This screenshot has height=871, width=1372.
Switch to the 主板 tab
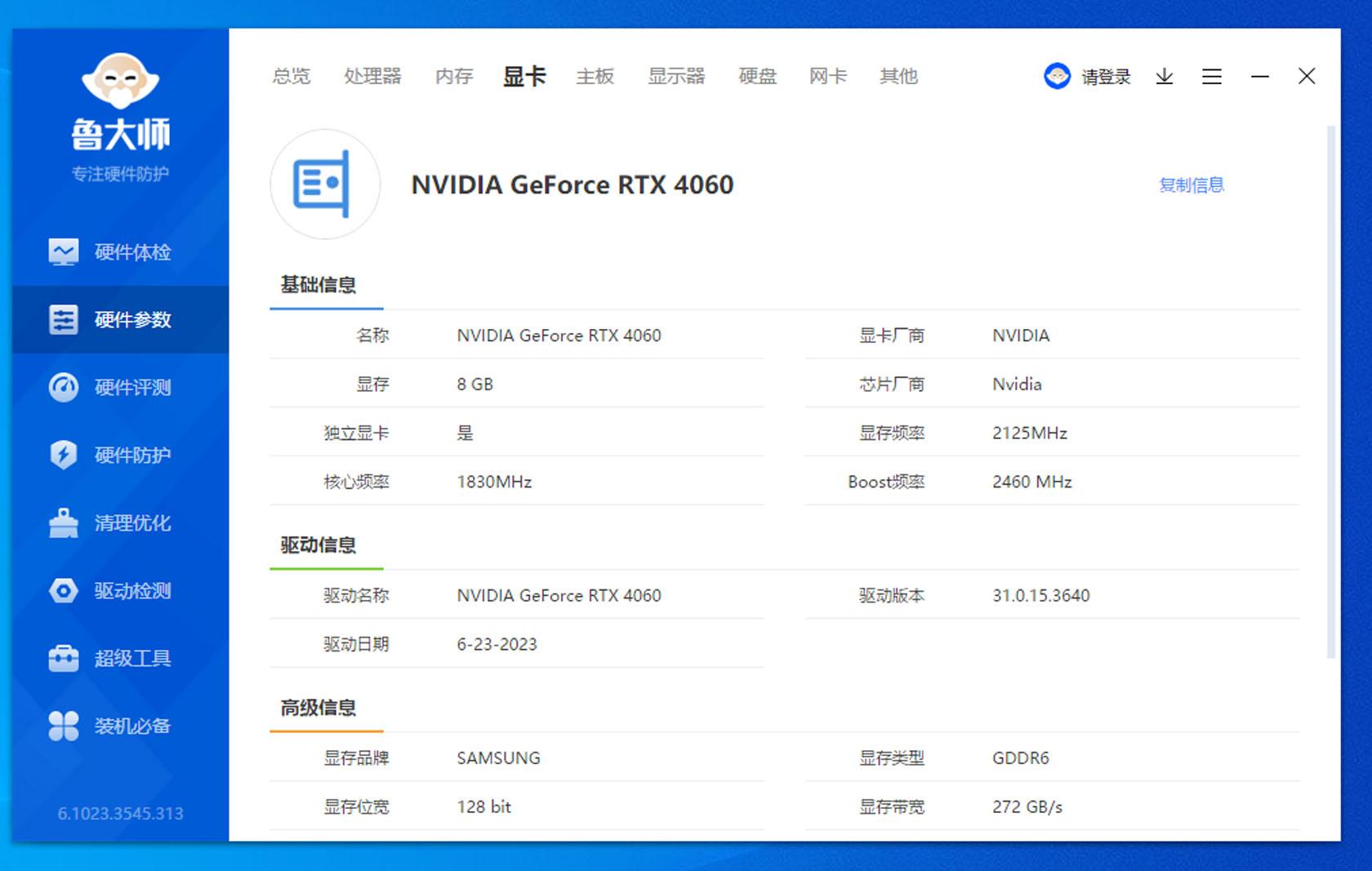click(595, 76)
